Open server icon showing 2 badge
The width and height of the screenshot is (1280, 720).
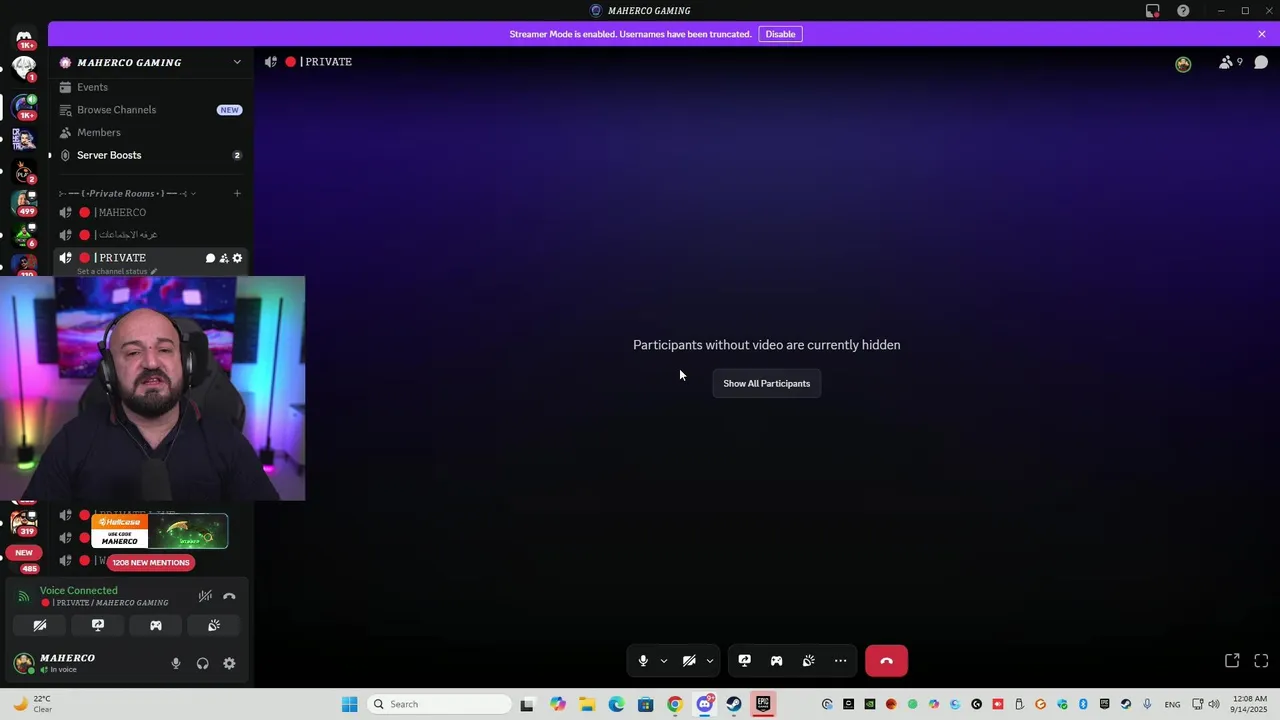pos(24,171)
